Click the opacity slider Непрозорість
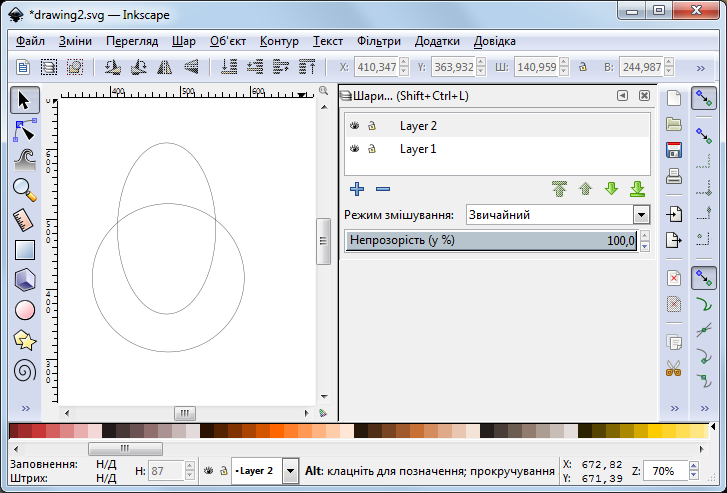Image resolution: width=727 pixels, height=493 pixels. (490, 240)
